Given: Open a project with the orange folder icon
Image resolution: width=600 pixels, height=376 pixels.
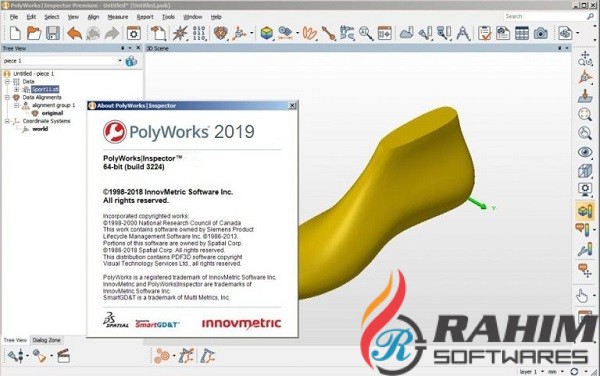Looking at the screenshot, I should [34, 33].
